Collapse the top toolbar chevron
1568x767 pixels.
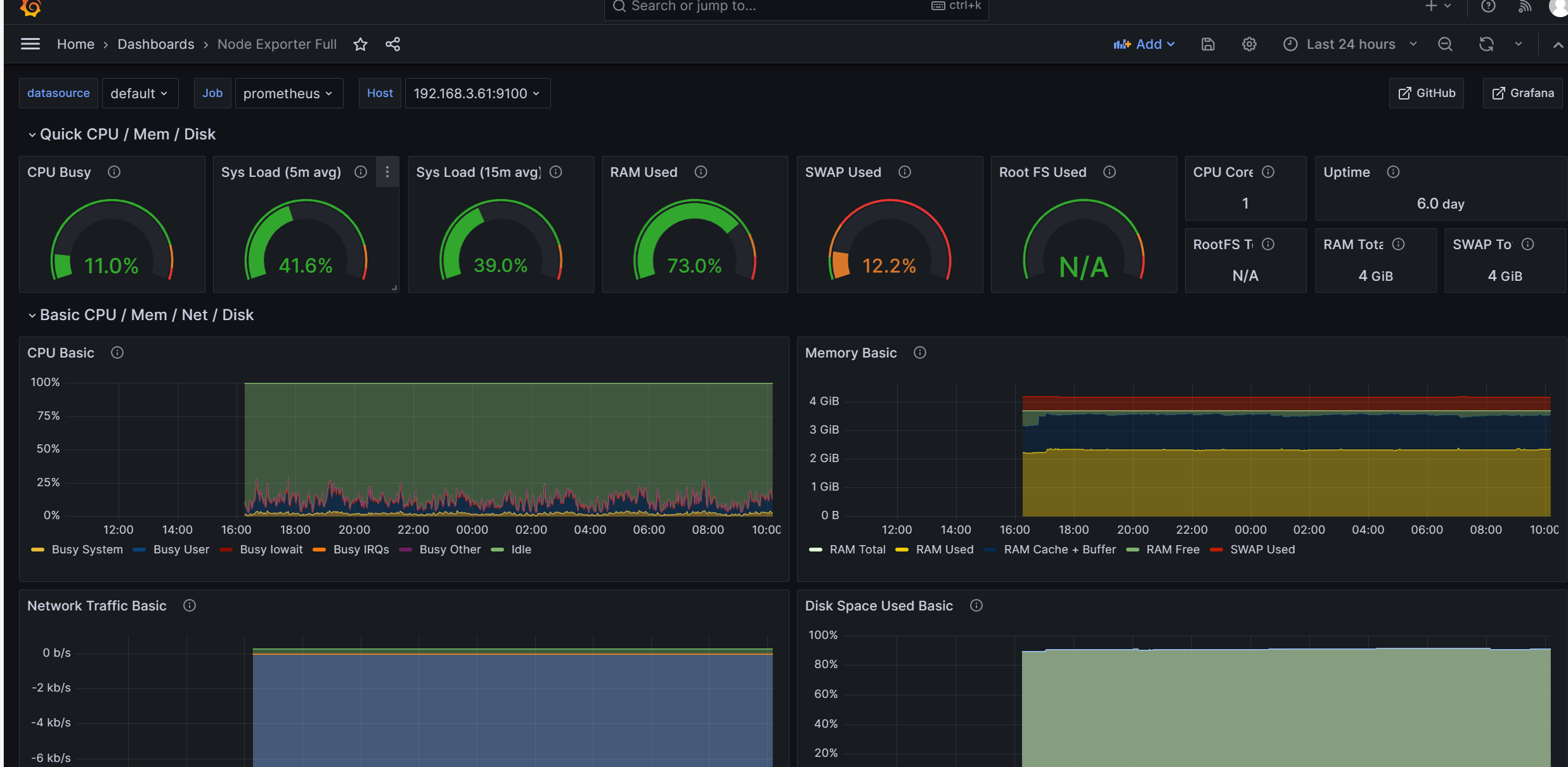pyautogui.click(x=1558, y=44)
